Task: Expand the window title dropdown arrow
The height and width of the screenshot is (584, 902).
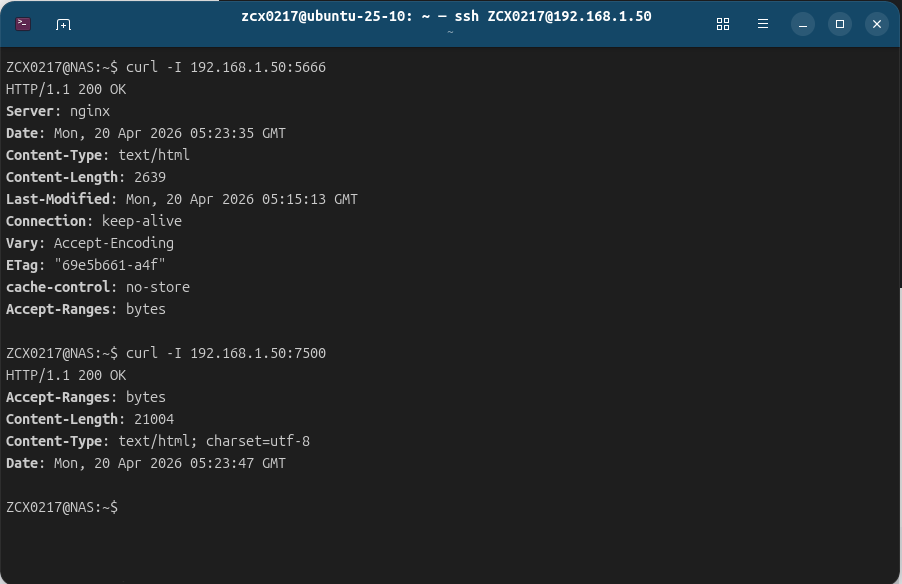Action: click(x=450, y=32)
